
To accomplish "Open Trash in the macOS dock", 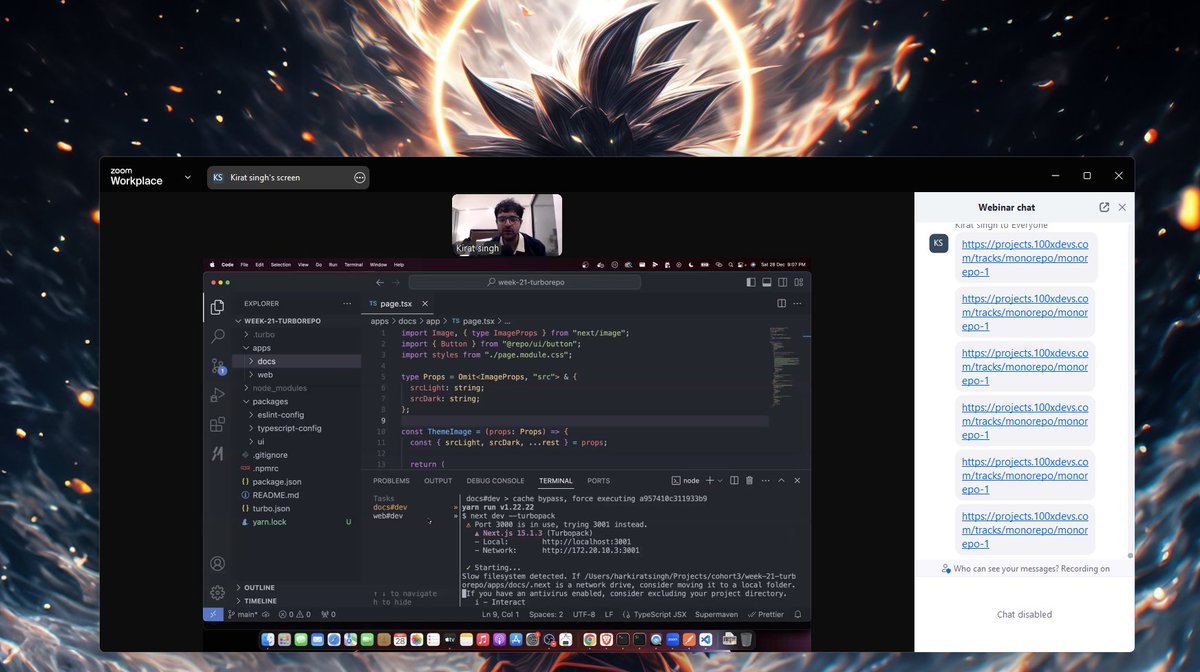I will [747, 639].
